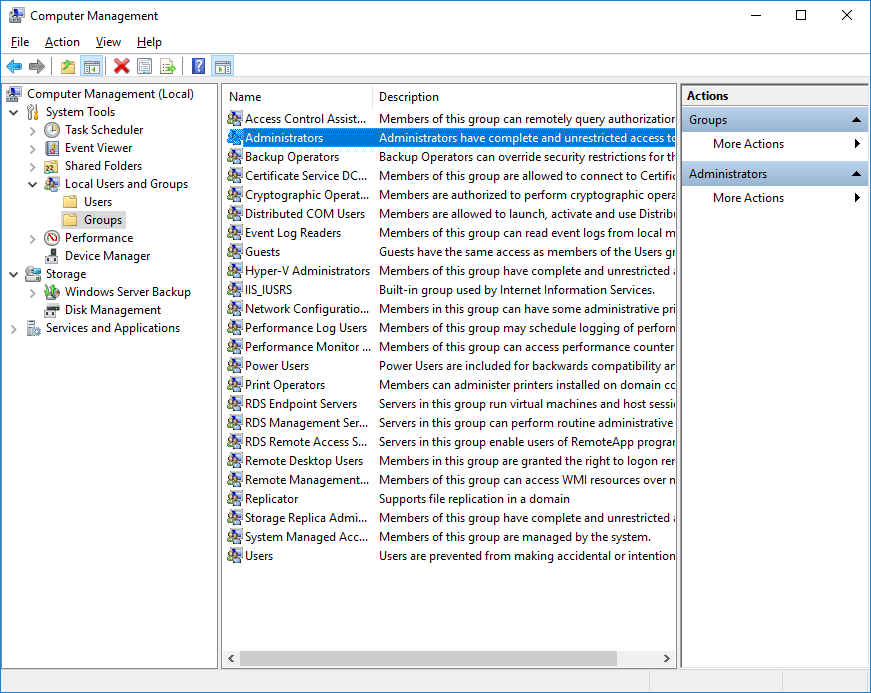The image size is (871, 693).
Task: Click the blue Help icon in the toolbar
Action: tap(199, 67)
